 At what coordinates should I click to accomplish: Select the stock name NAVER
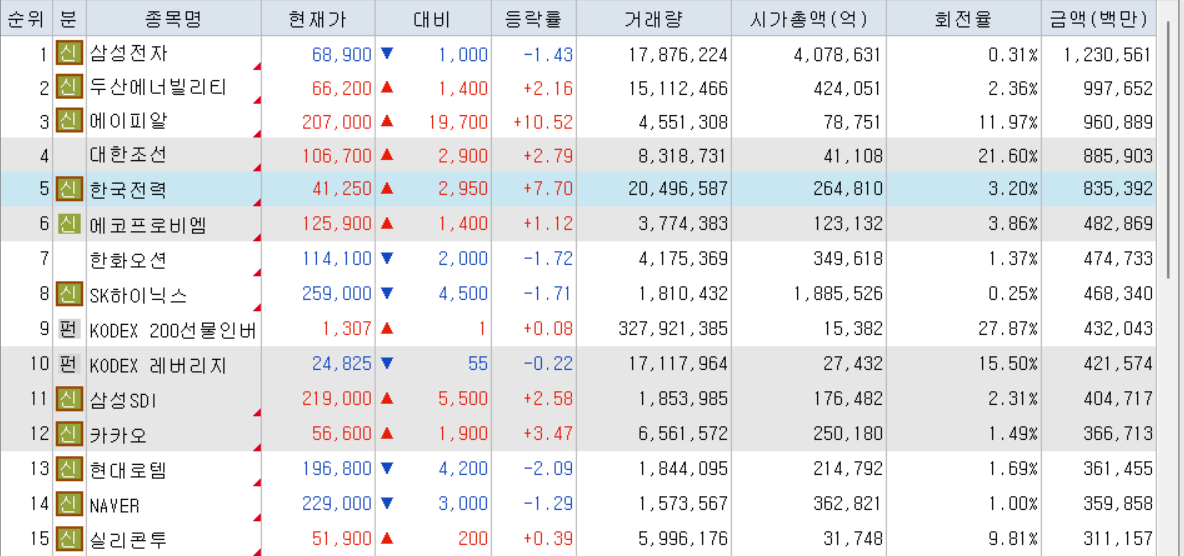point(115,504)
